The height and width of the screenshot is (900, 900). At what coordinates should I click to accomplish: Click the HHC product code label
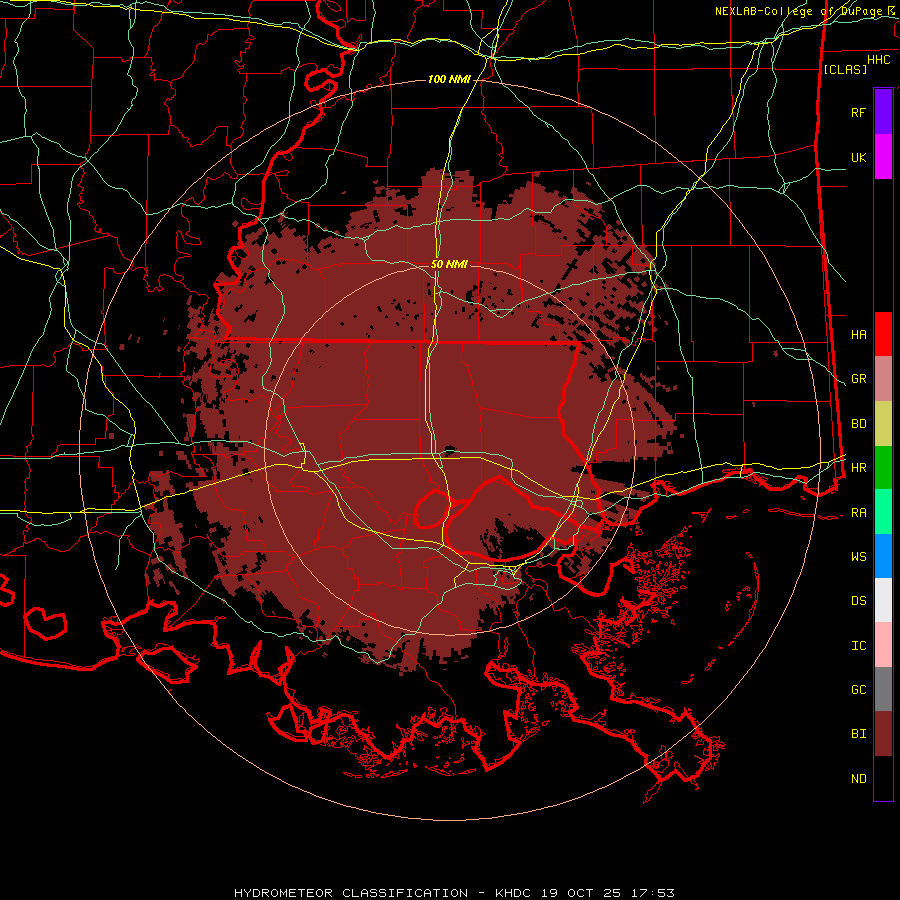(x=878, y=60)
